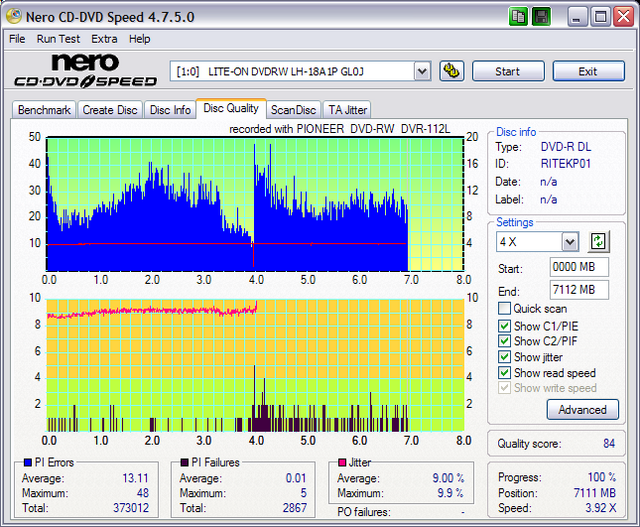Open the Extra menu
The width and height of the screenshot is (640, 527).
click(x=104, y=39)
